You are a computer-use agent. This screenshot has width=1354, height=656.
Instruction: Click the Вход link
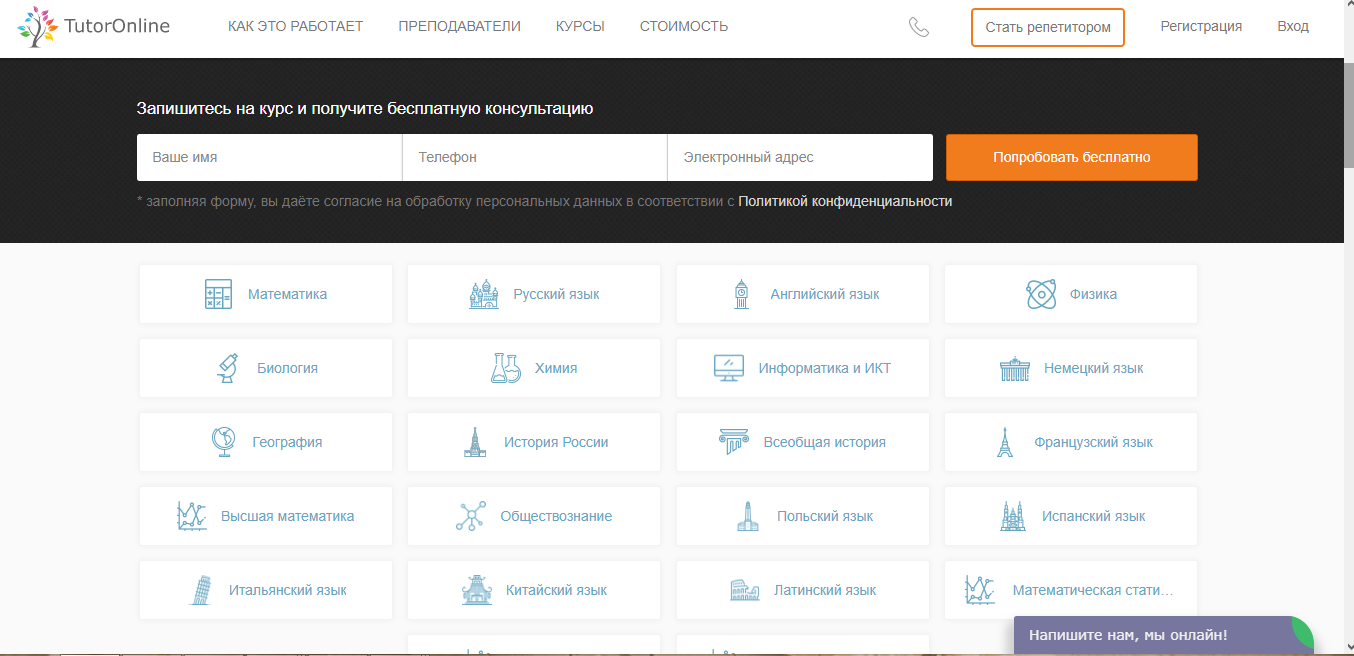click(x=1293, y=27)
